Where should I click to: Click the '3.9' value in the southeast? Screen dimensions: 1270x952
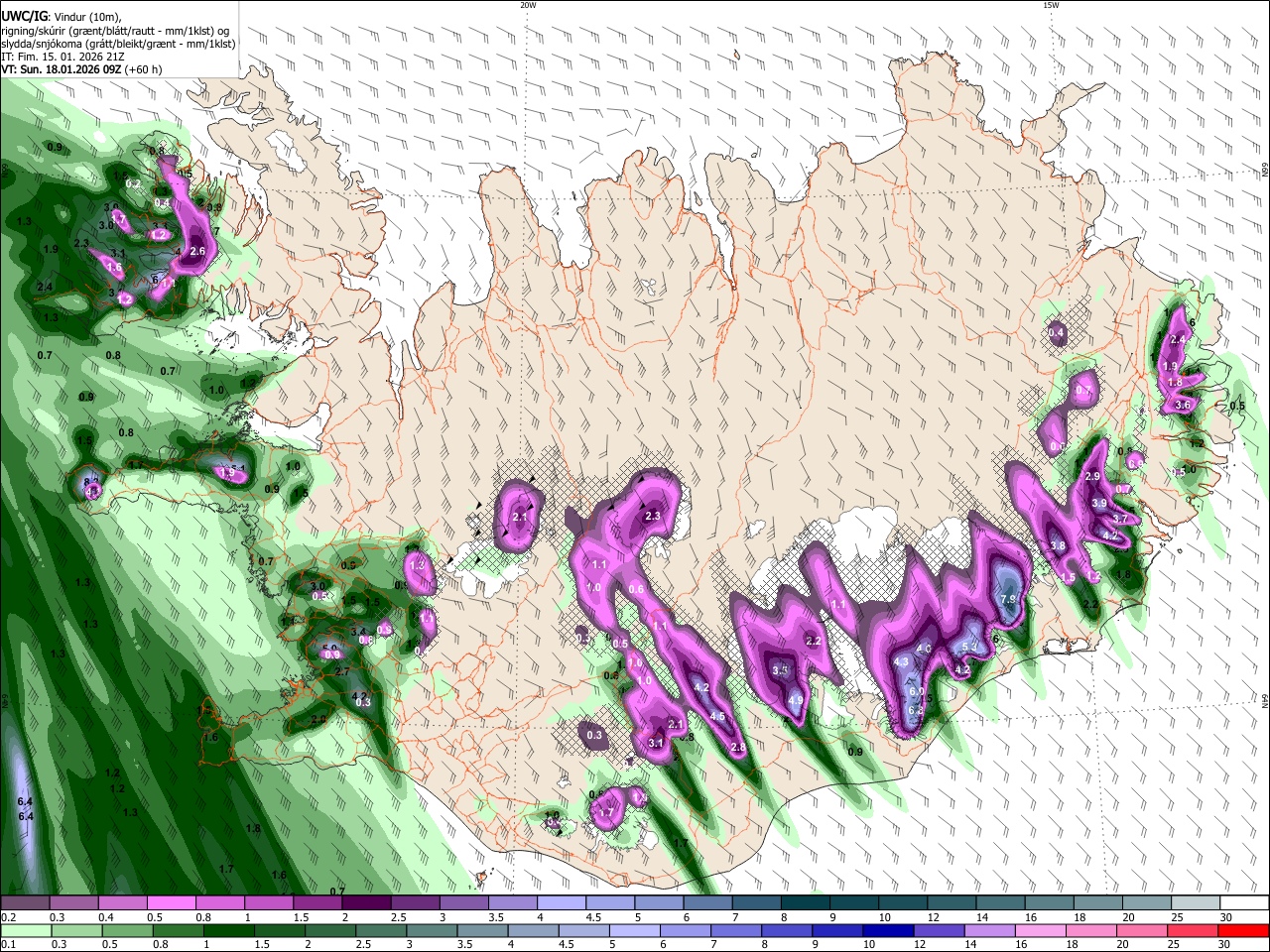click(x=1099, y=504)
